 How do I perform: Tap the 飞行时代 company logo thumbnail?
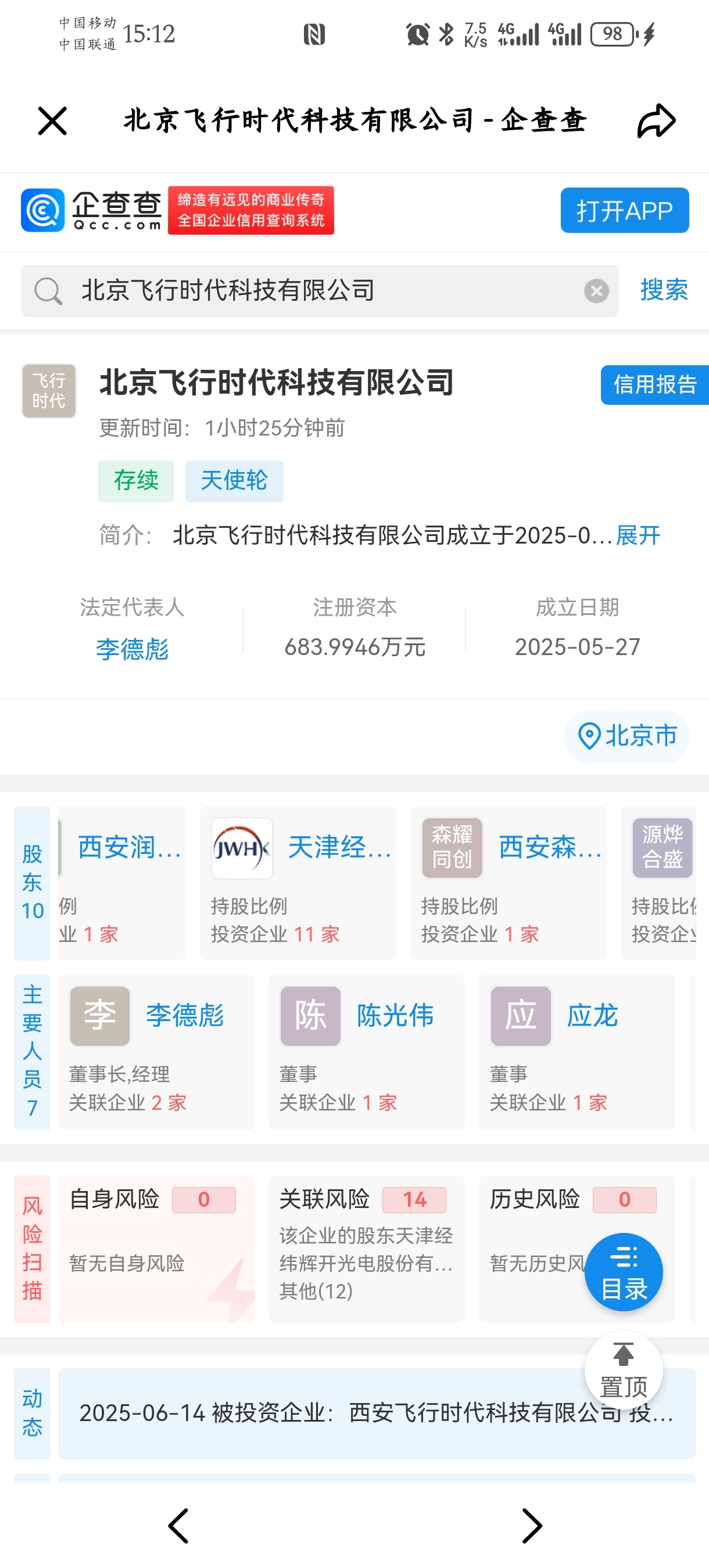[49, 391]
